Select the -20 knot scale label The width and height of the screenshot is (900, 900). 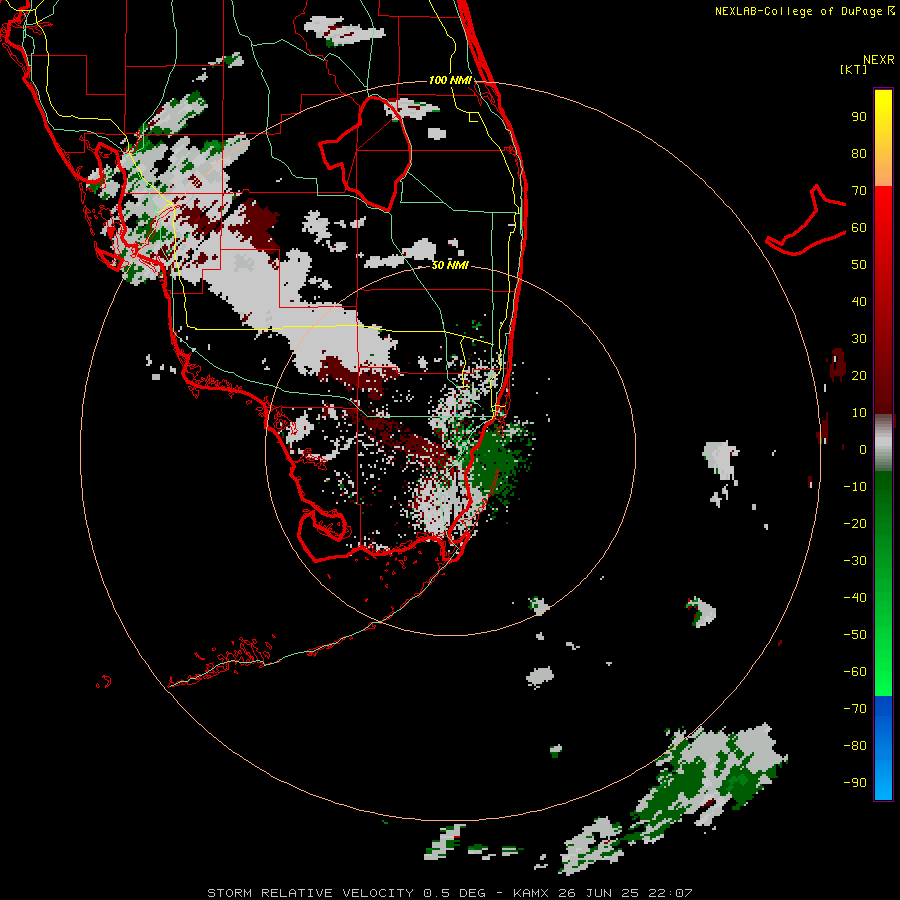tap(855, 524)
